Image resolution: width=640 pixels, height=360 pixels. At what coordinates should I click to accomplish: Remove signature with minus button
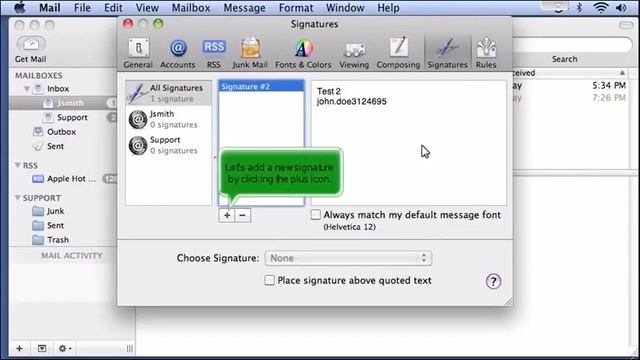point(242,215)
